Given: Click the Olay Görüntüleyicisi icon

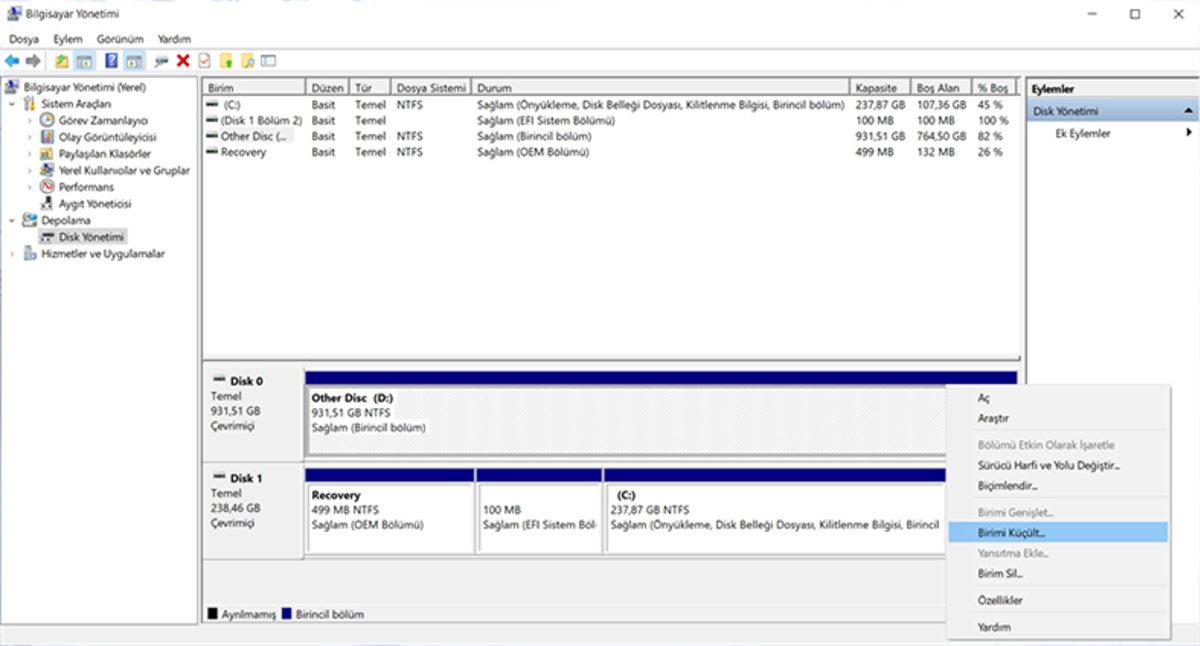Looking at the screenshot, I should 48,137.
